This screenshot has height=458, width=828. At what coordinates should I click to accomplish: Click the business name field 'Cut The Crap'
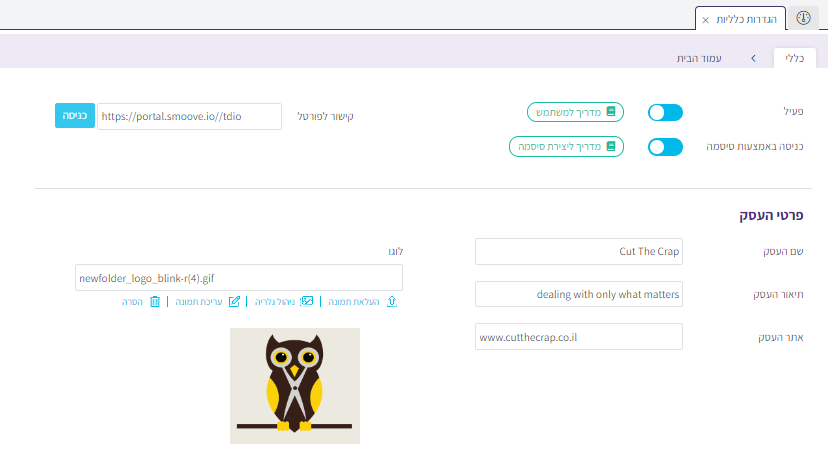[578, 252]
